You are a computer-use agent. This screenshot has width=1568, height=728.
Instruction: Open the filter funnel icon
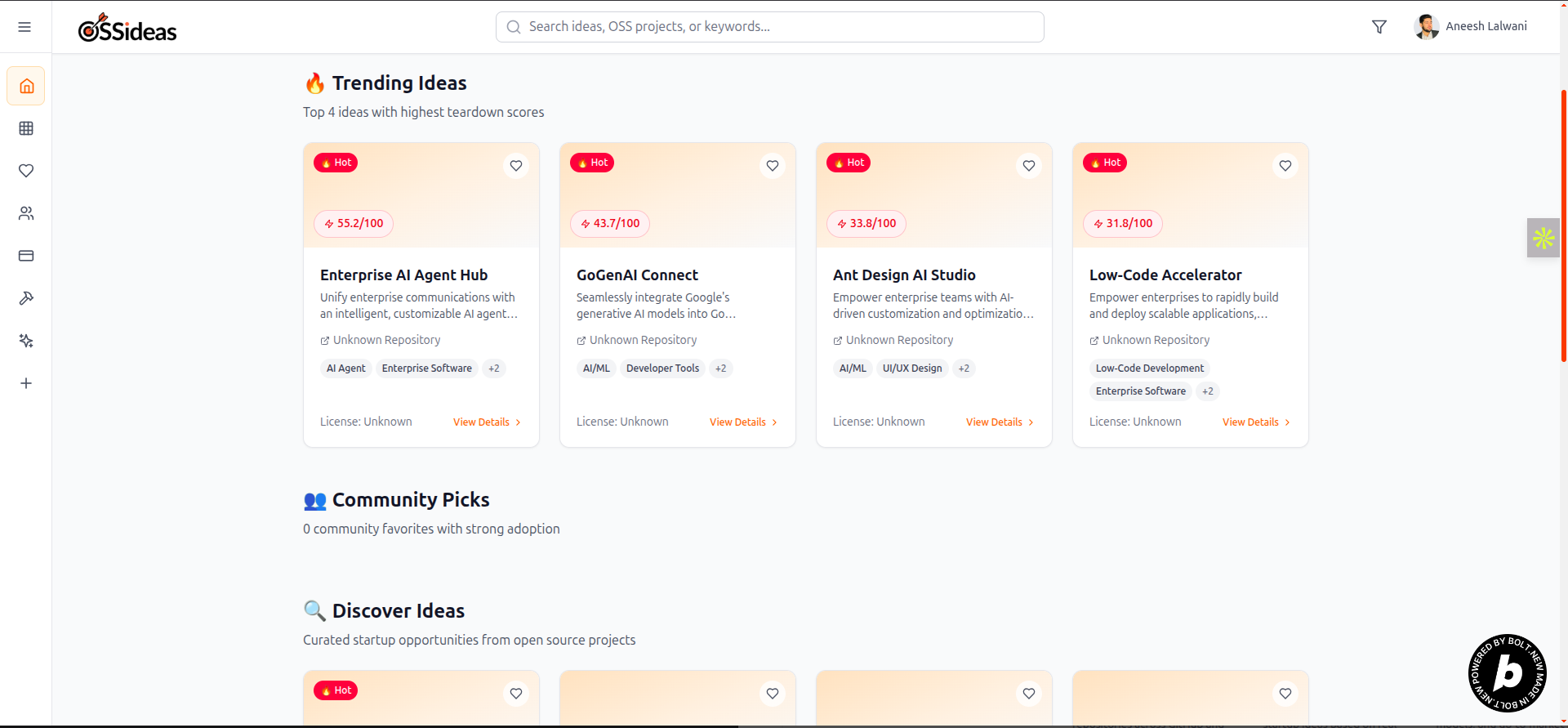pyautogui.click(x=1379, y=27)
